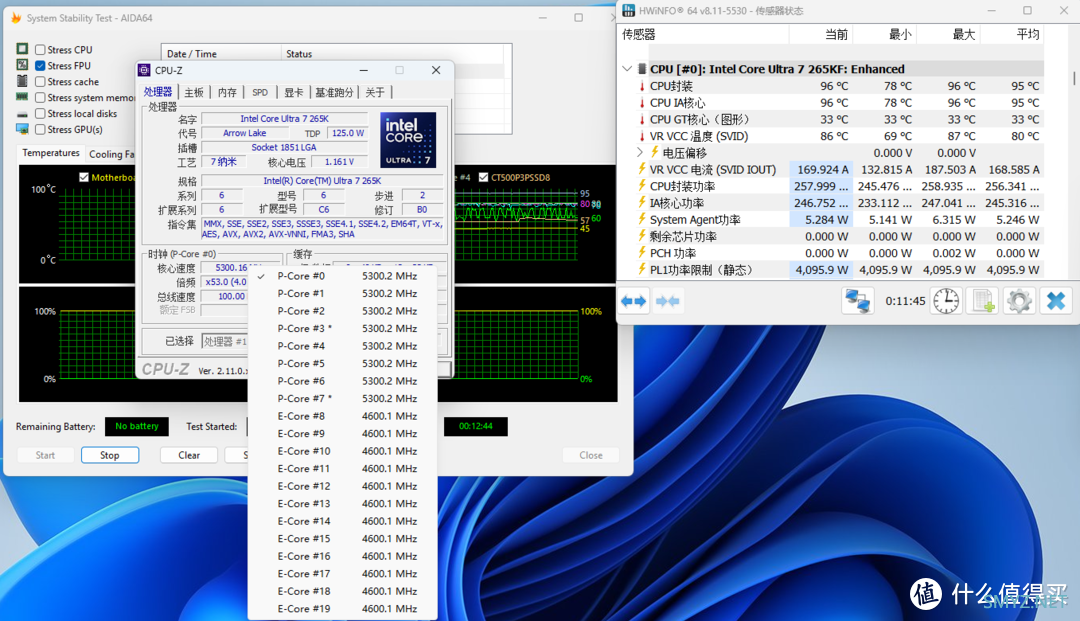The image size is (1080, 621).
Task: Click the AIDA64 flame icon in the title bar
Action: (16, 18)
